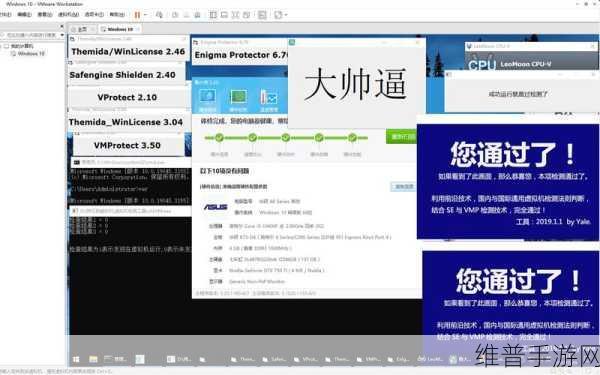The width and height of the screenshot is (600, 375).
Task: Open the library search filter dropdown
Action: [62, 35]
